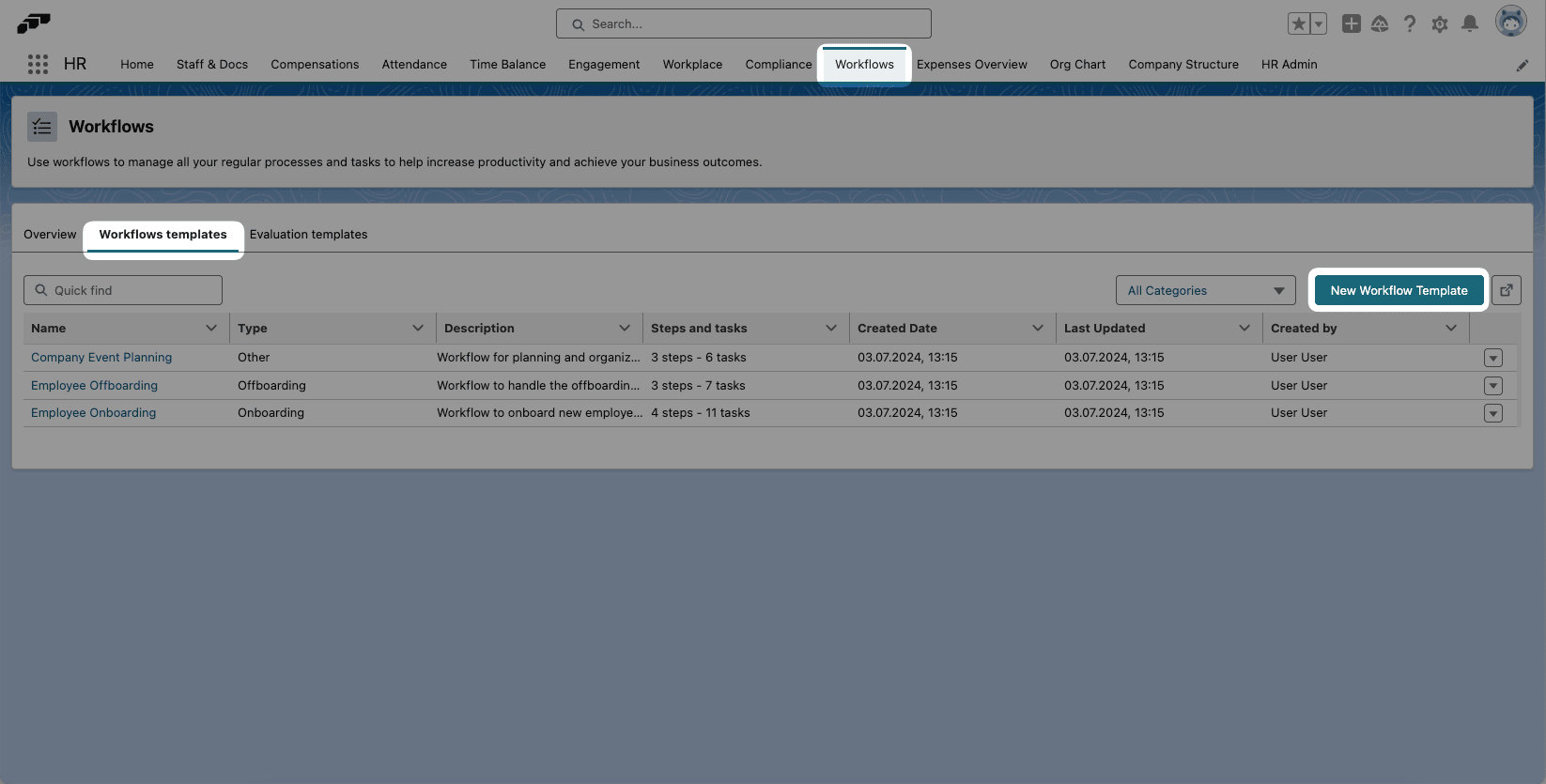Open the Workplace nav item
Viewport: 1546px width, 784px height.
[x=692, y=65]
